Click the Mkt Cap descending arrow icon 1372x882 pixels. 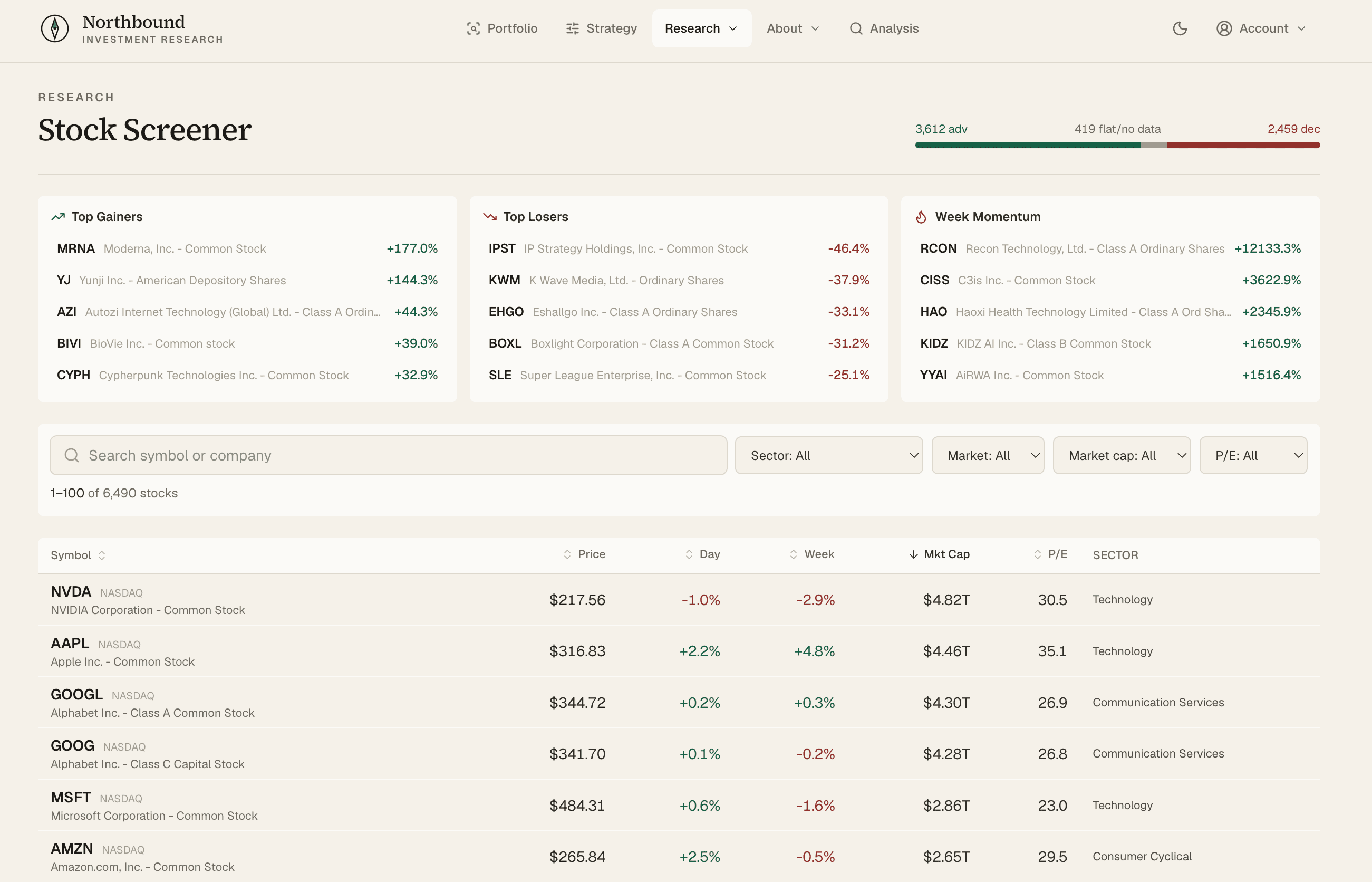(x=913, y=554)
